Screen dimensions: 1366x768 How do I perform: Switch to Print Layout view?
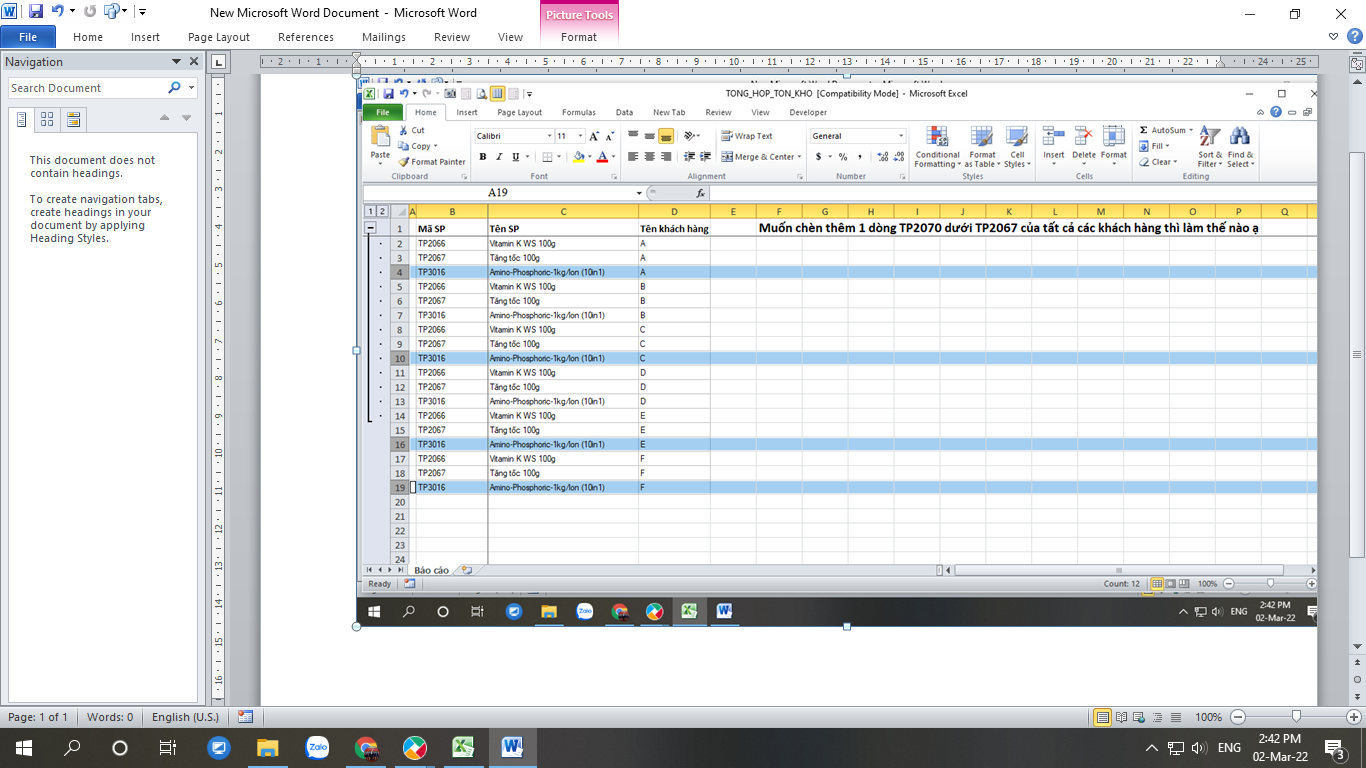(1103, 717)
